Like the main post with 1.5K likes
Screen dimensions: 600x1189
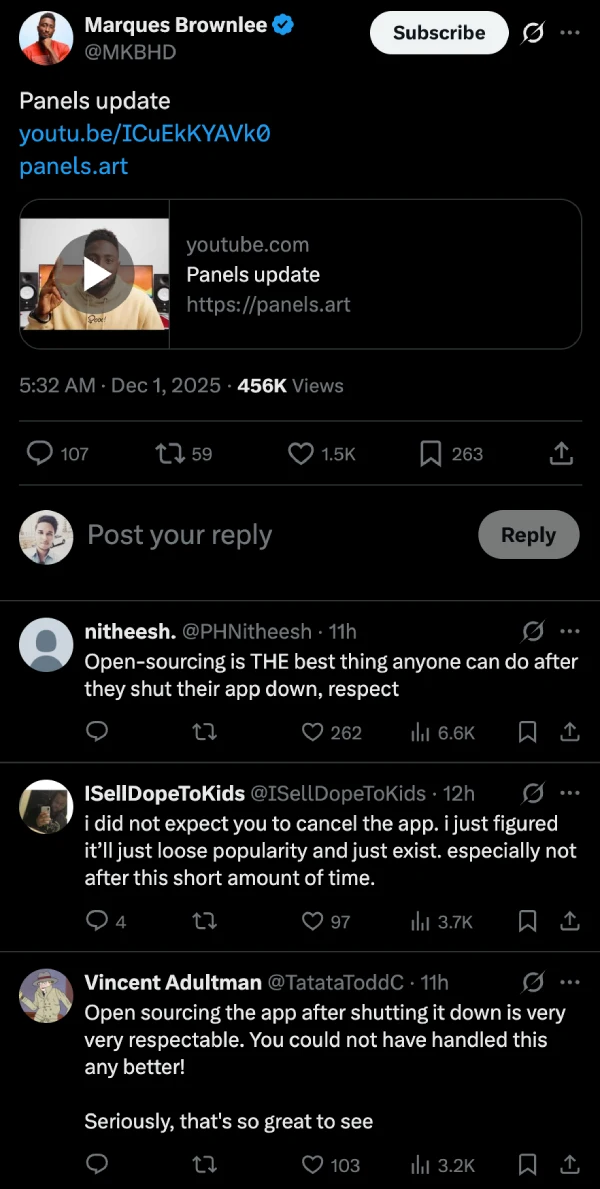301,454
